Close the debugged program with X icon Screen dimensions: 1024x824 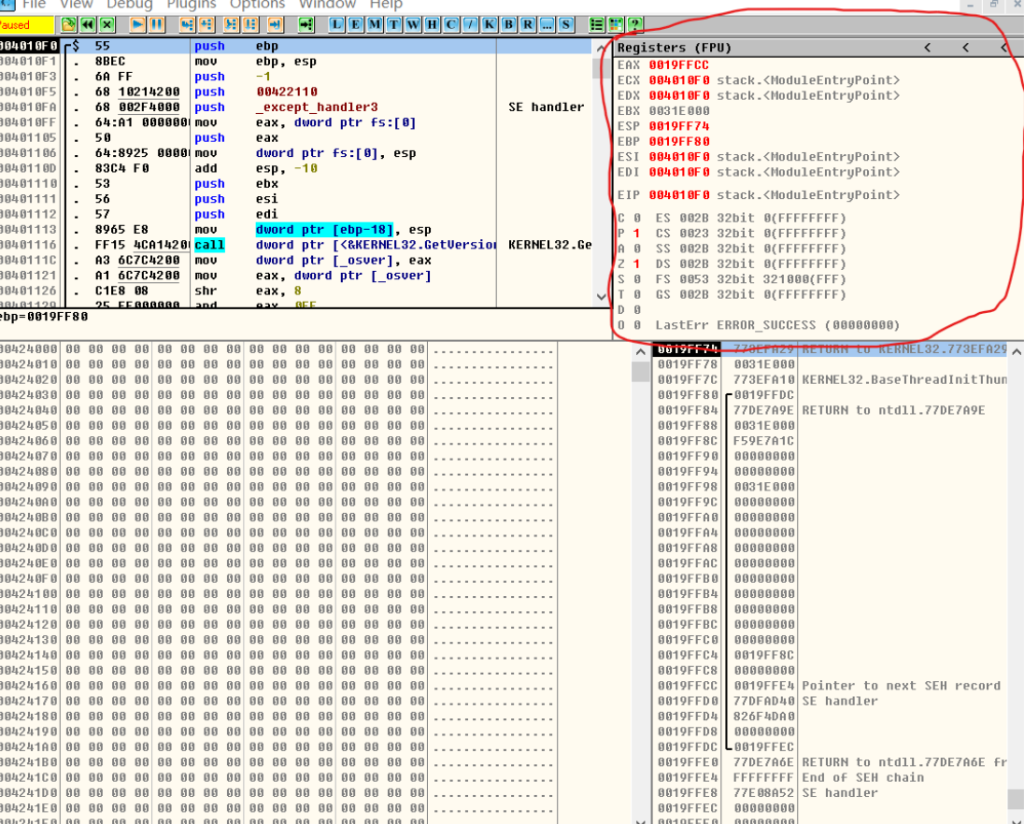click(106, 24)
